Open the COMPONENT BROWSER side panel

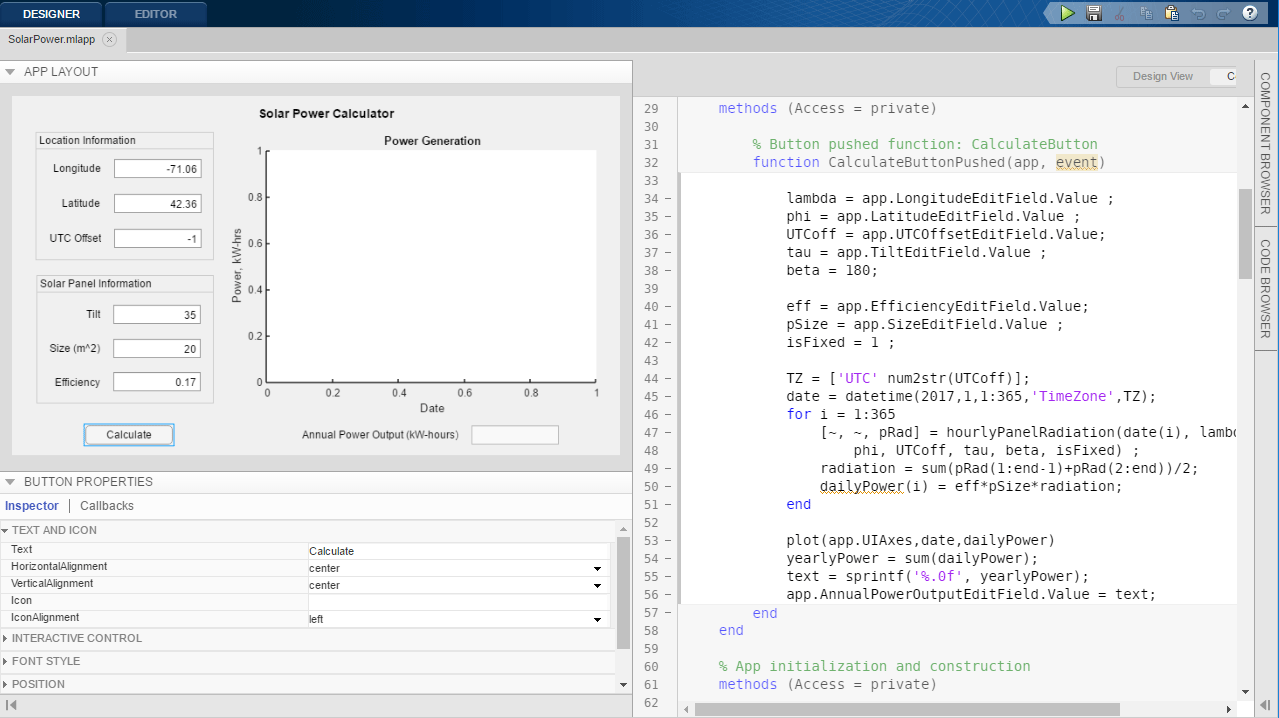[x=1265, y=143]
